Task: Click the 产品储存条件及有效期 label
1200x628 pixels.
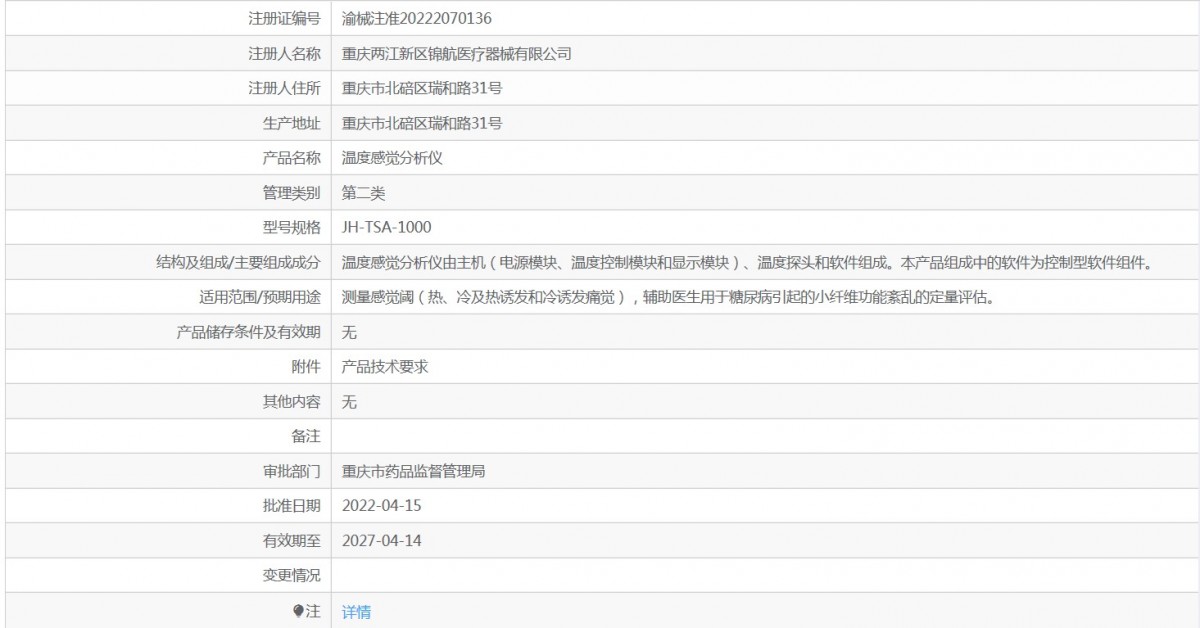Action: coord(248,332)
